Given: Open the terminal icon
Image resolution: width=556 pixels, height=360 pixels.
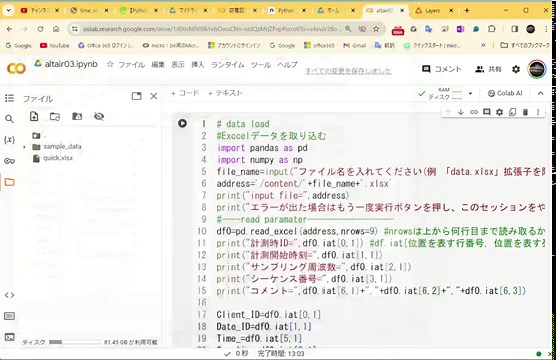Looking at the screenshot, I should point(10,337).
